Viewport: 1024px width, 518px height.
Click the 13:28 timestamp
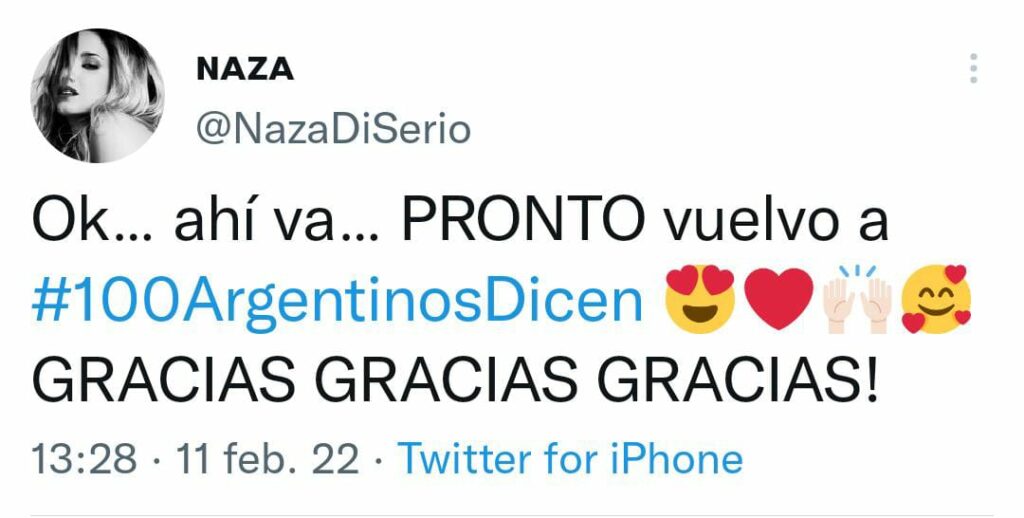tap(85, 459)
